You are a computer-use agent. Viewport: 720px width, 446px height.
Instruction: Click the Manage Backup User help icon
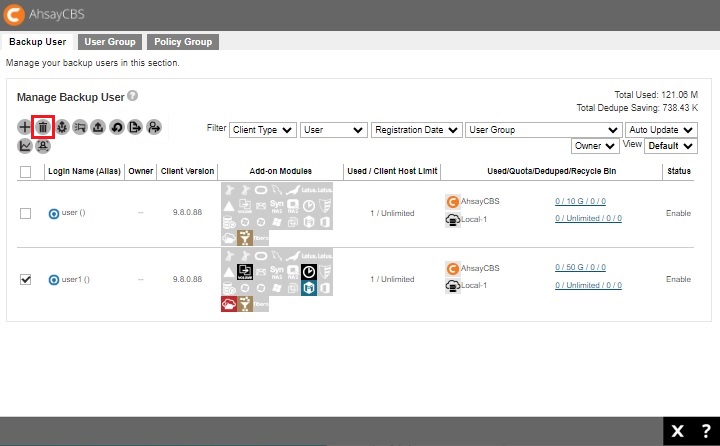tap(133, 96)
